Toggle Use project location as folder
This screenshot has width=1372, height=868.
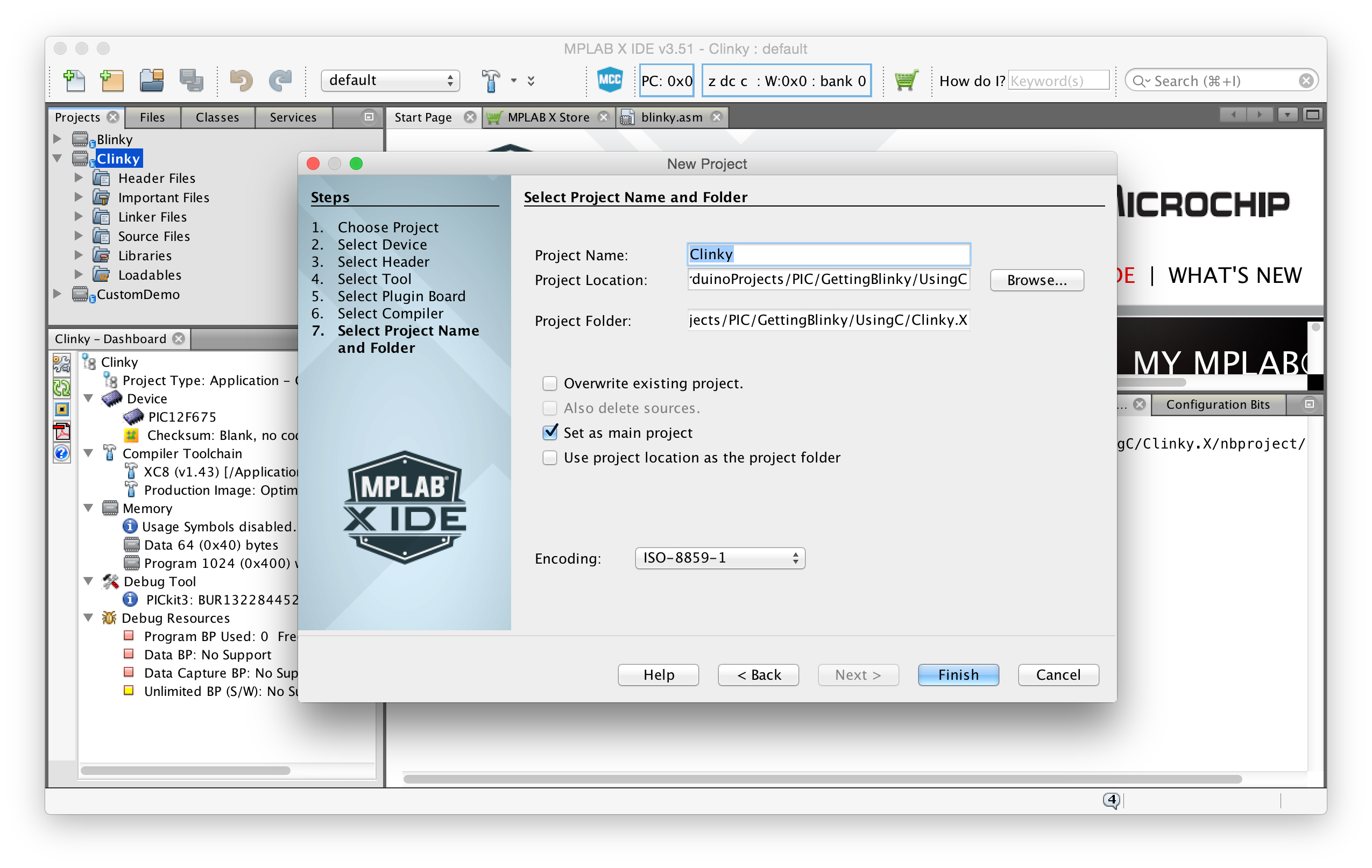pyautogui.click(x=550, y=457)
